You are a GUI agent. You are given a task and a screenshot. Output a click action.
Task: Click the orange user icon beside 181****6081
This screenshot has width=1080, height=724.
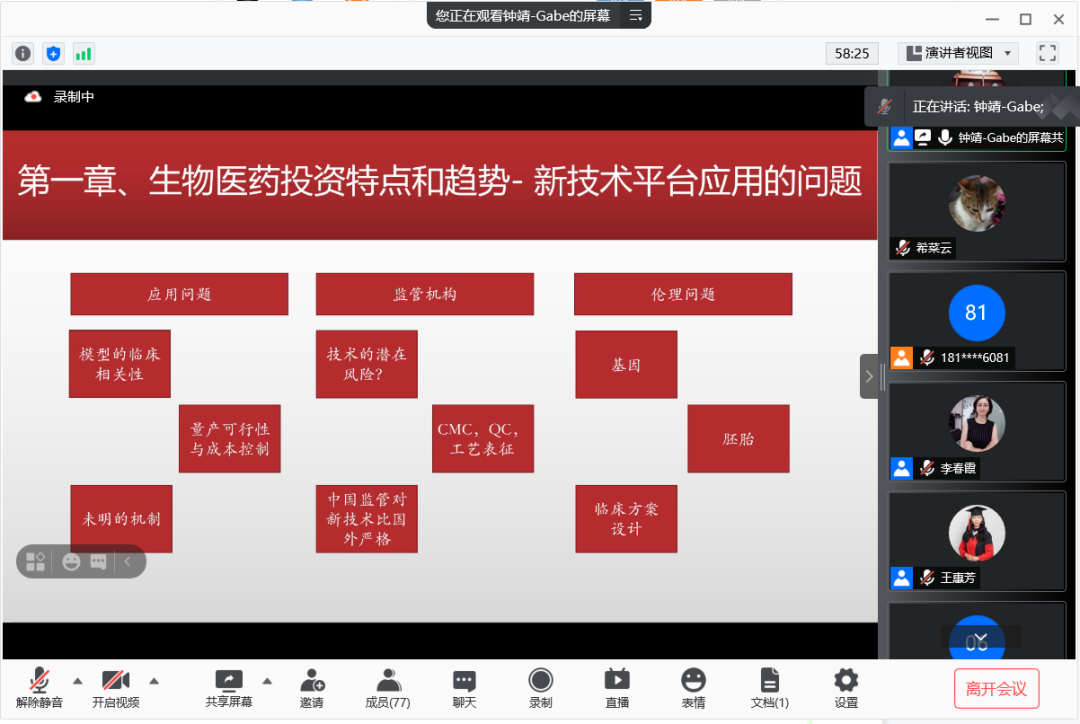902,358
